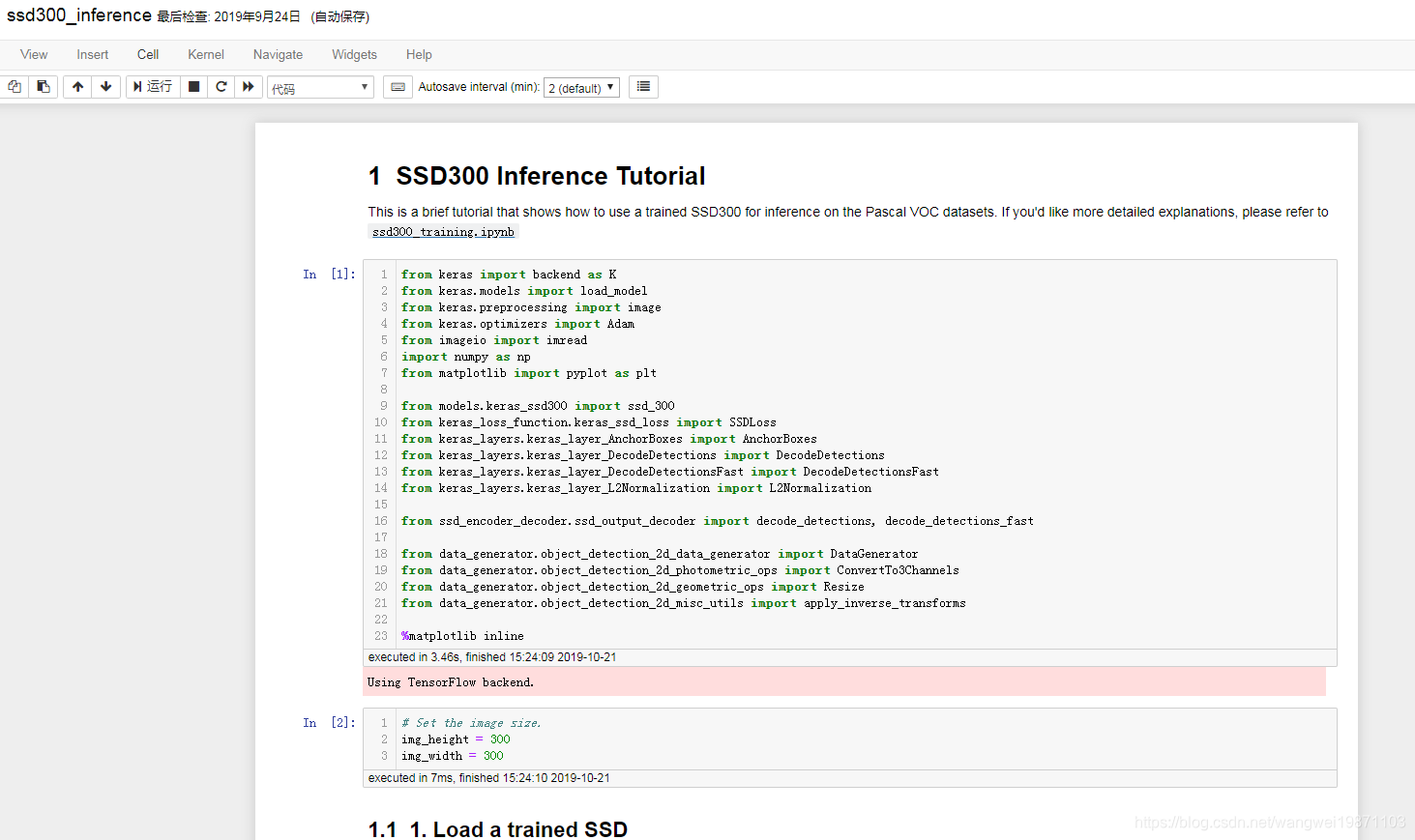Screen dimensions: 1415x840
Task: Move selected cell down with the arrow
Action: (106, 87)
